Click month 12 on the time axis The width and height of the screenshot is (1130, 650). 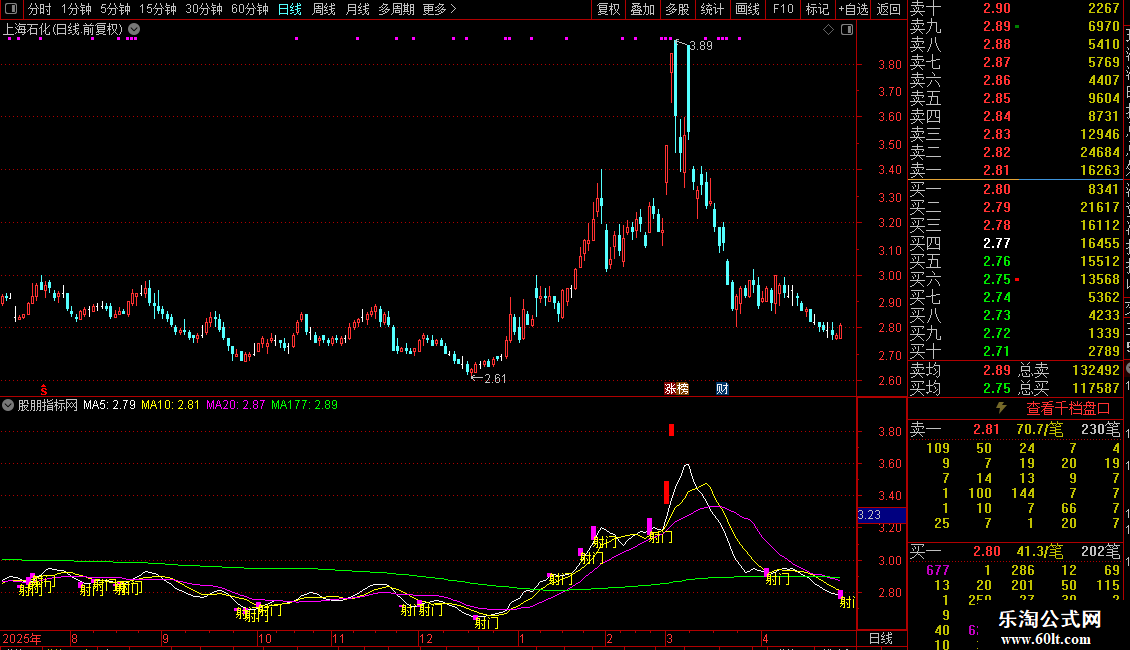(426, 638)
